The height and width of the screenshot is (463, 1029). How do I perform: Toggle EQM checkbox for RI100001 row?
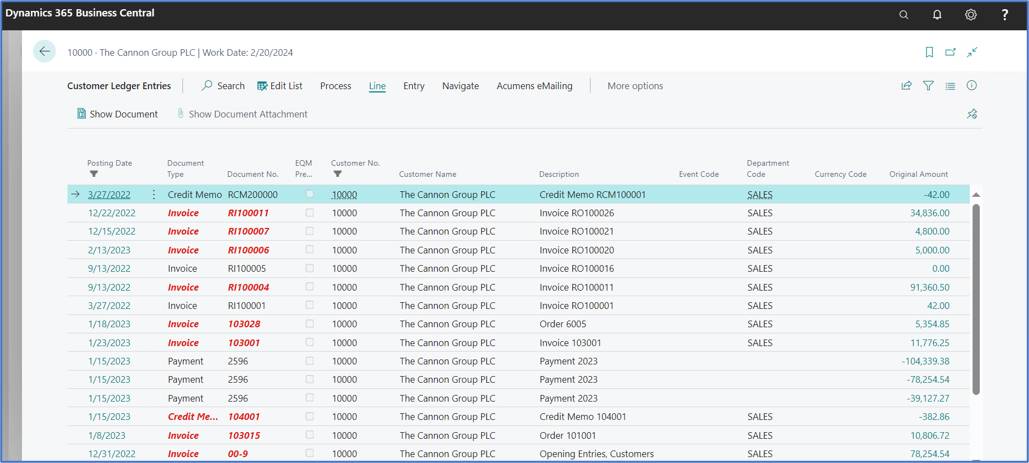310,305
